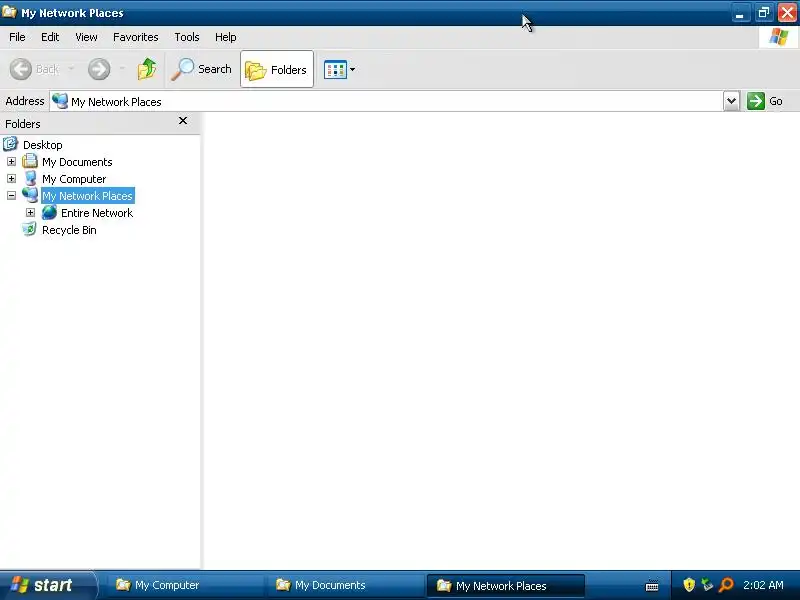Open Back history dropdown arrow
The width and height of the screenshot is (800, 600).
71,69
